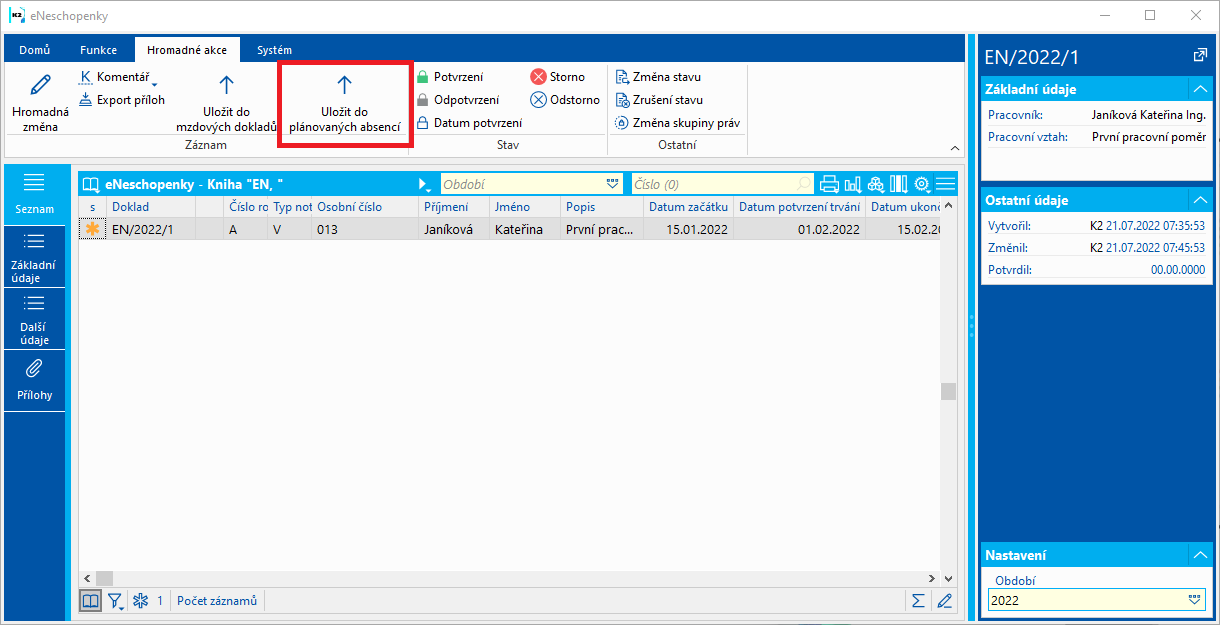Open the filter funnel in status bar
This screenshot has width=1220, height=625.
(x=116, y=601)
